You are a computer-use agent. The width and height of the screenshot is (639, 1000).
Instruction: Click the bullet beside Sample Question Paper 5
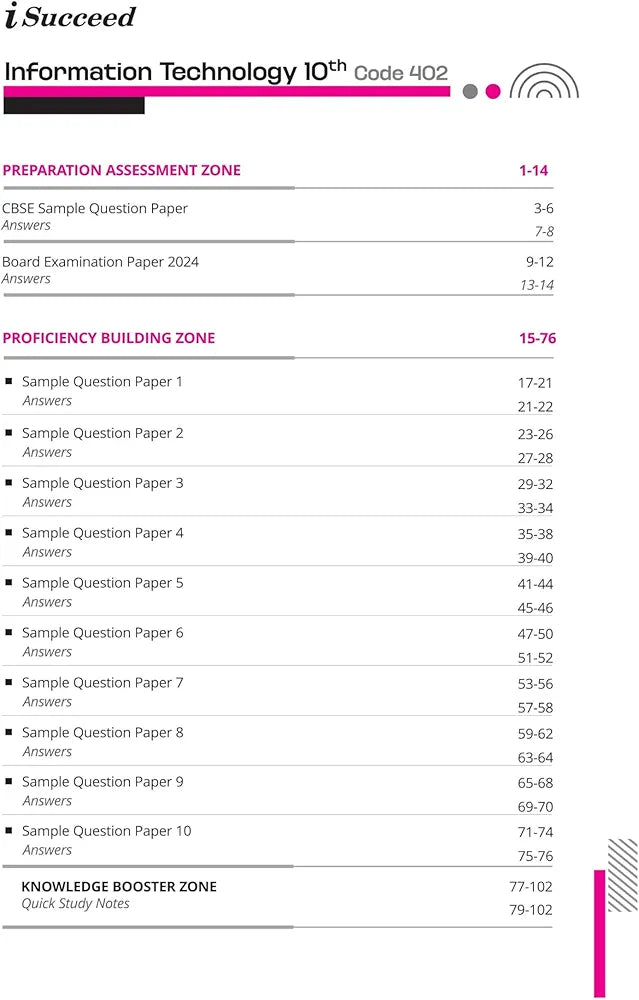pos(9,582)
